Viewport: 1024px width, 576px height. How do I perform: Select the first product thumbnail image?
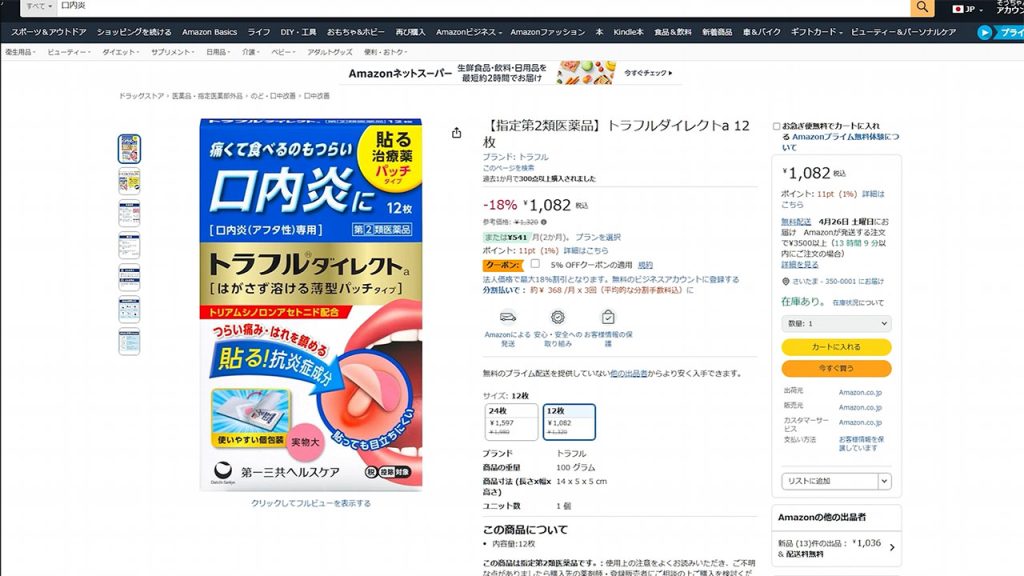pyautogui.click(x=130, y=149)
